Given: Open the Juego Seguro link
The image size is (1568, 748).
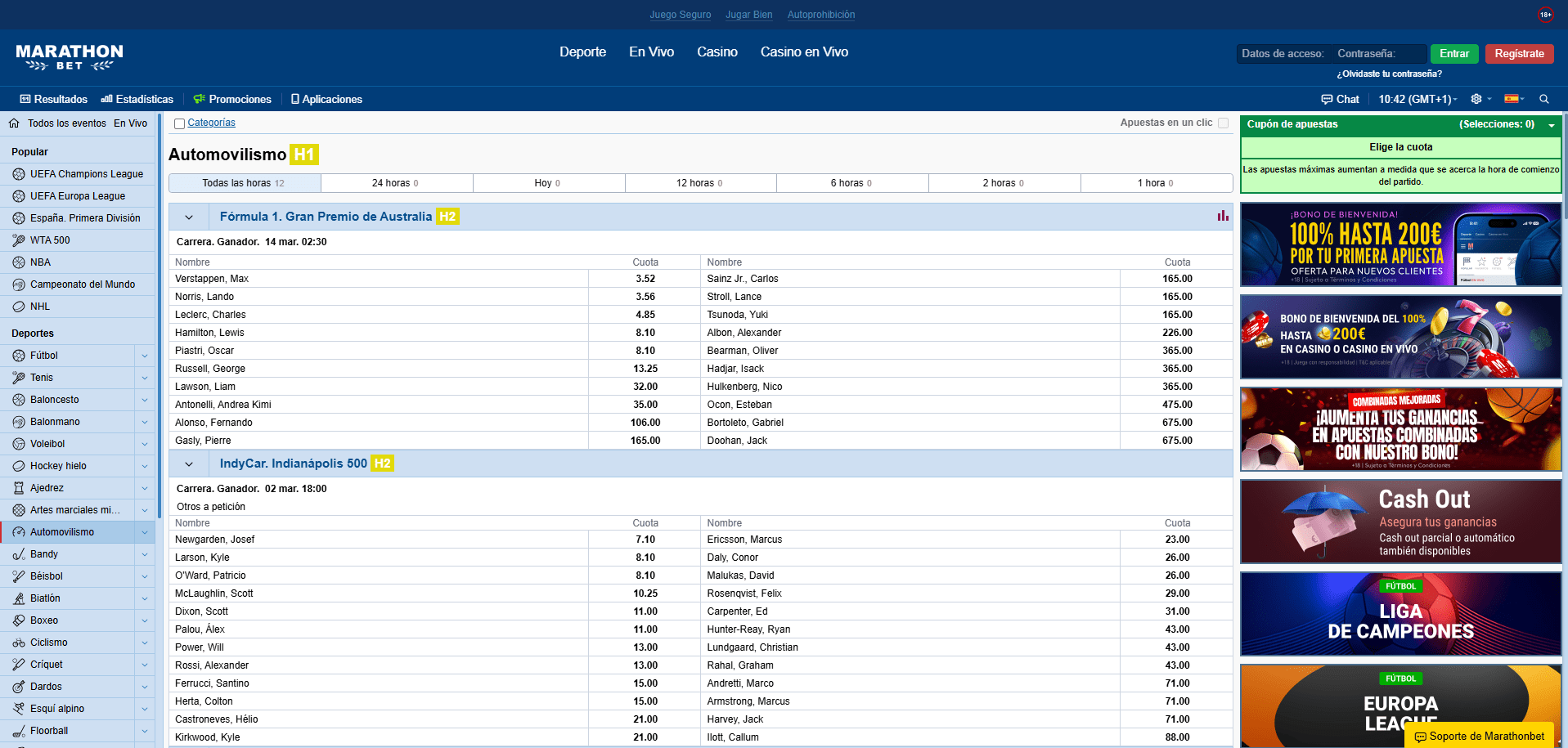Looking at the screenshot, I should [680, 15].
